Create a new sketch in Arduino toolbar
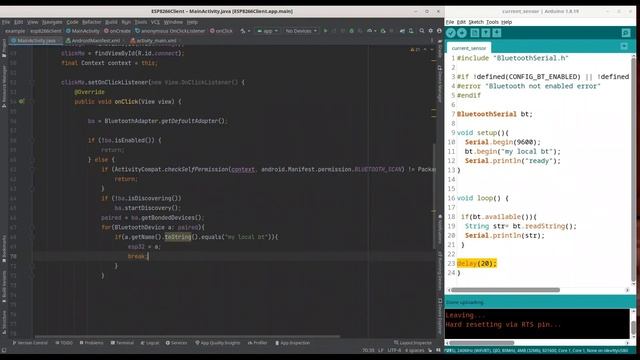Viewport: 640px width, 360px height. [x=475, y=33]
